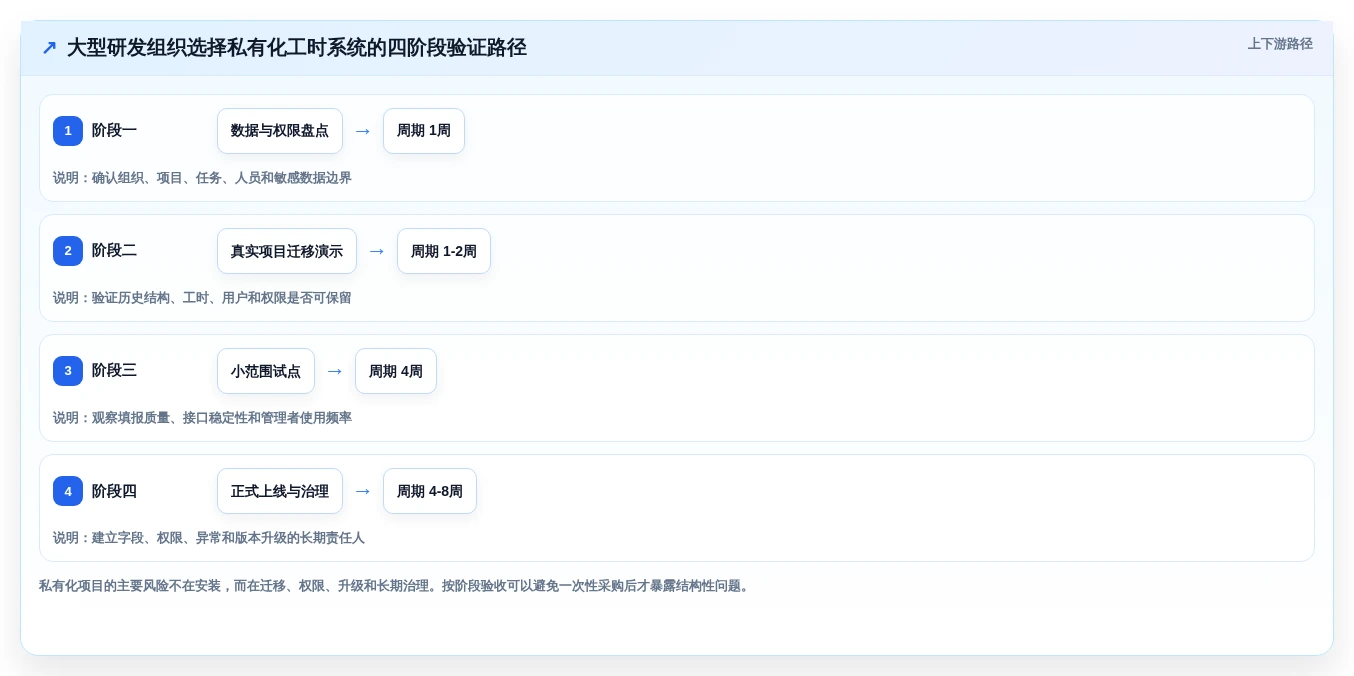Click the description 说明：确认组织、项目、任务、人员和敏感数据边界
Viewport: 1354px width, 676px height.
tap(202, 178)
